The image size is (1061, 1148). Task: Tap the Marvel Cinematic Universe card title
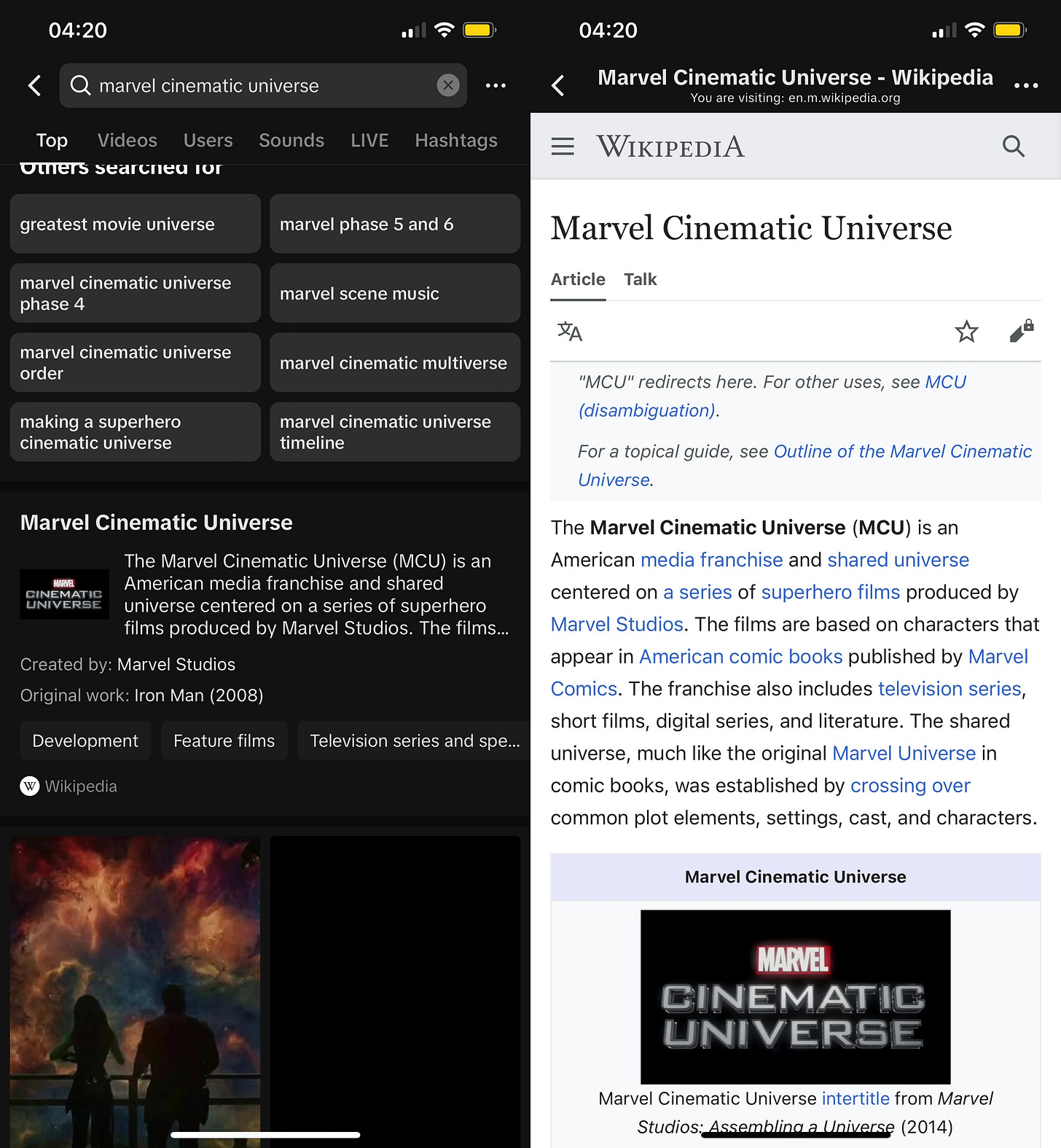tap(157, 523)
